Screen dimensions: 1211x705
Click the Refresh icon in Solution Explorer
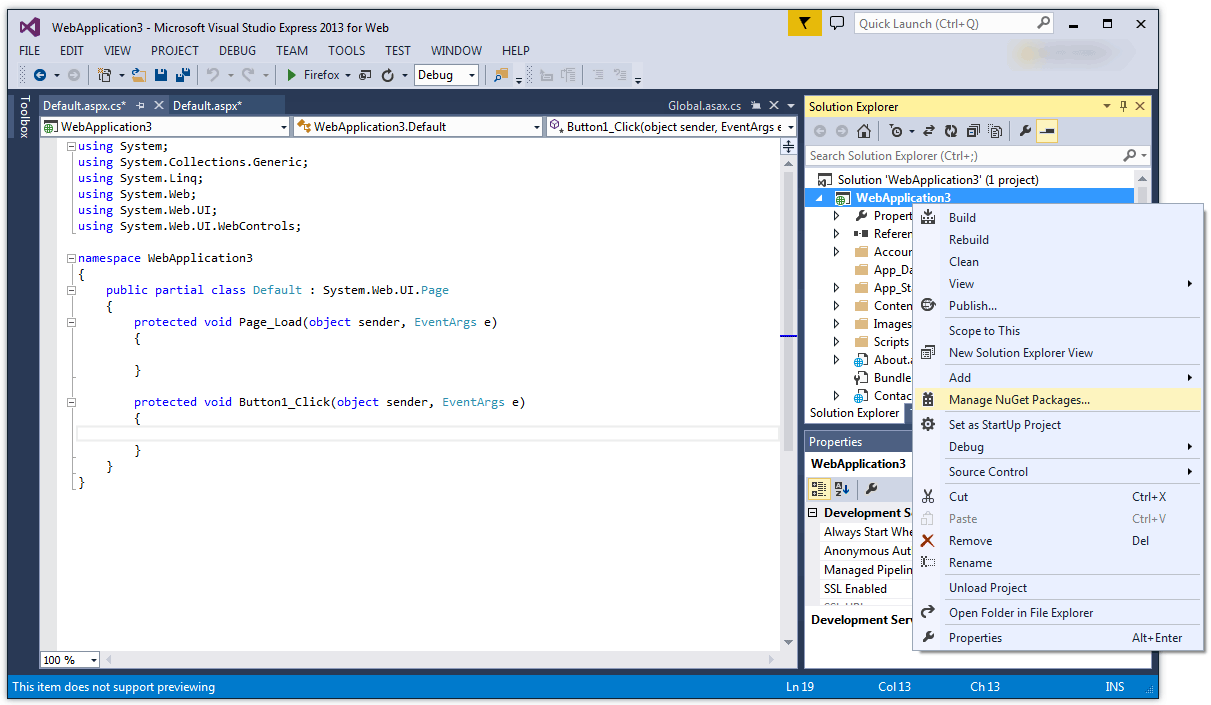[x=950, y=131]
